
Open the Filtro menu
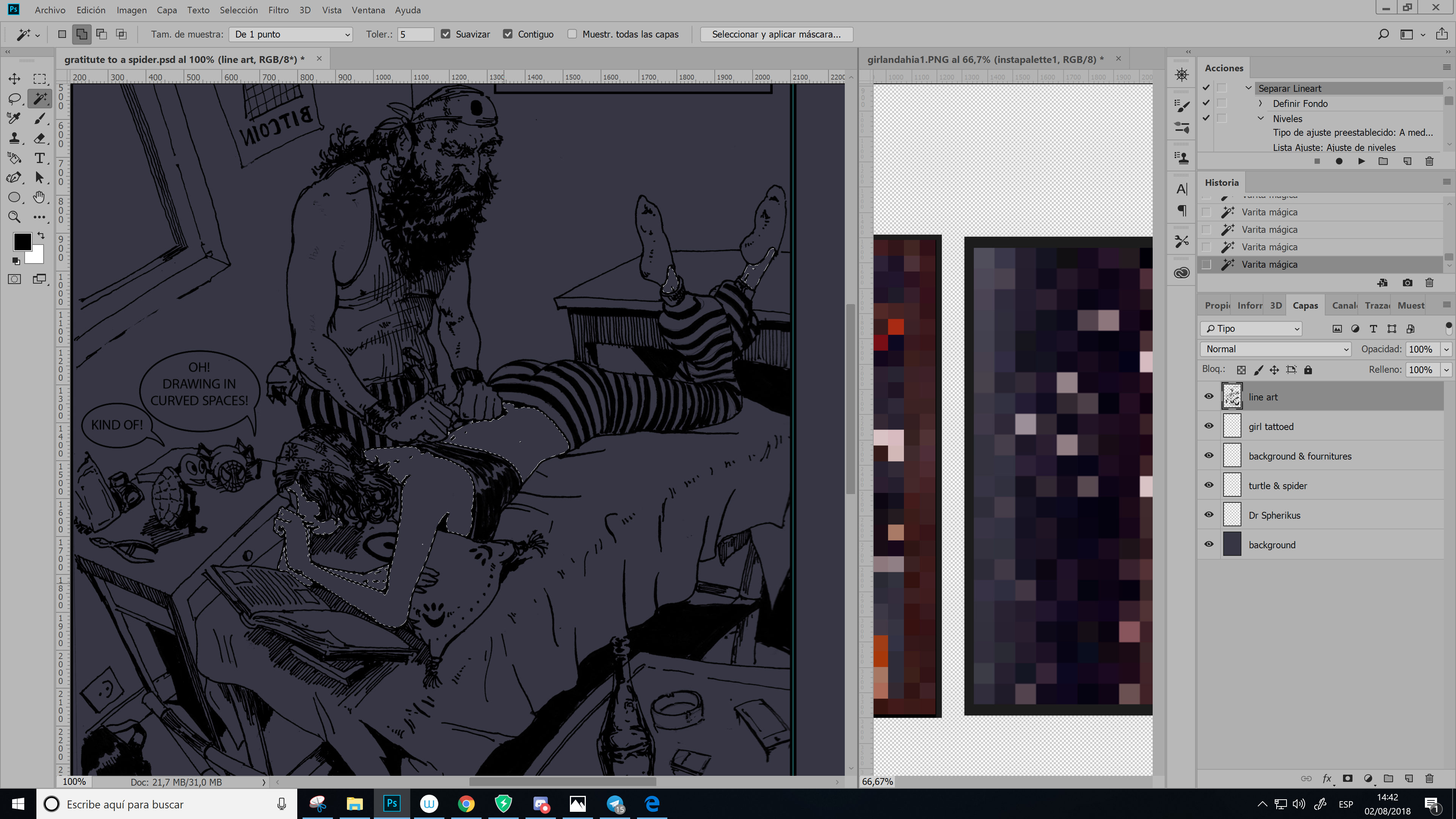click(278, 10)
